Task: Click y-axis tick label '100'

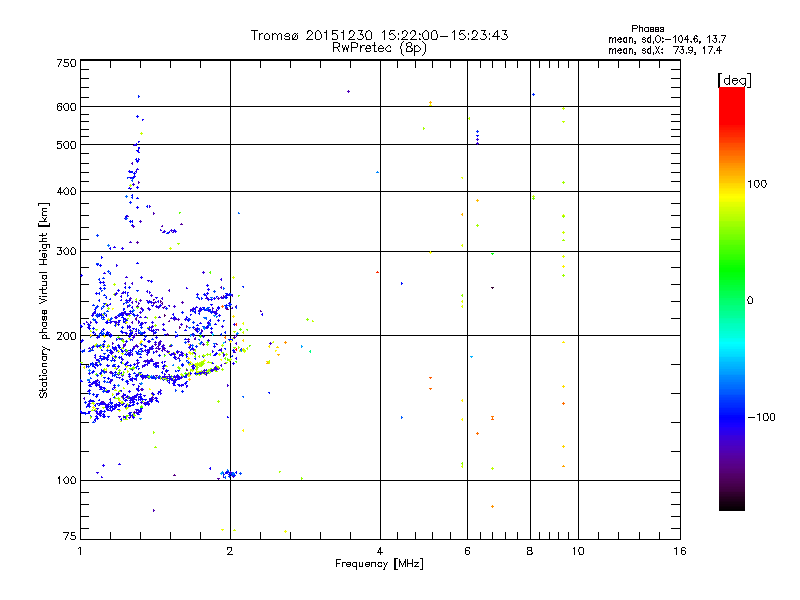Action: [x=66, y=481]
